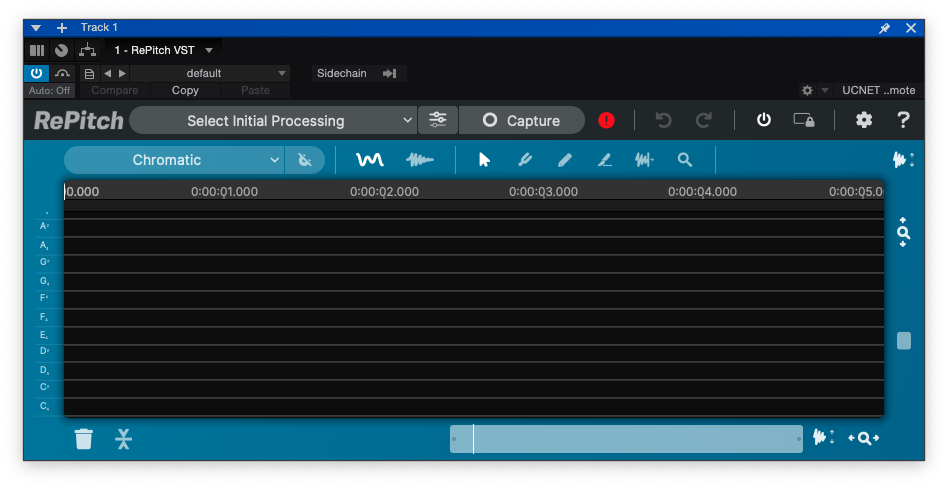Click the red warning alert icon
The image size is (948, 488).
[606, 120]
